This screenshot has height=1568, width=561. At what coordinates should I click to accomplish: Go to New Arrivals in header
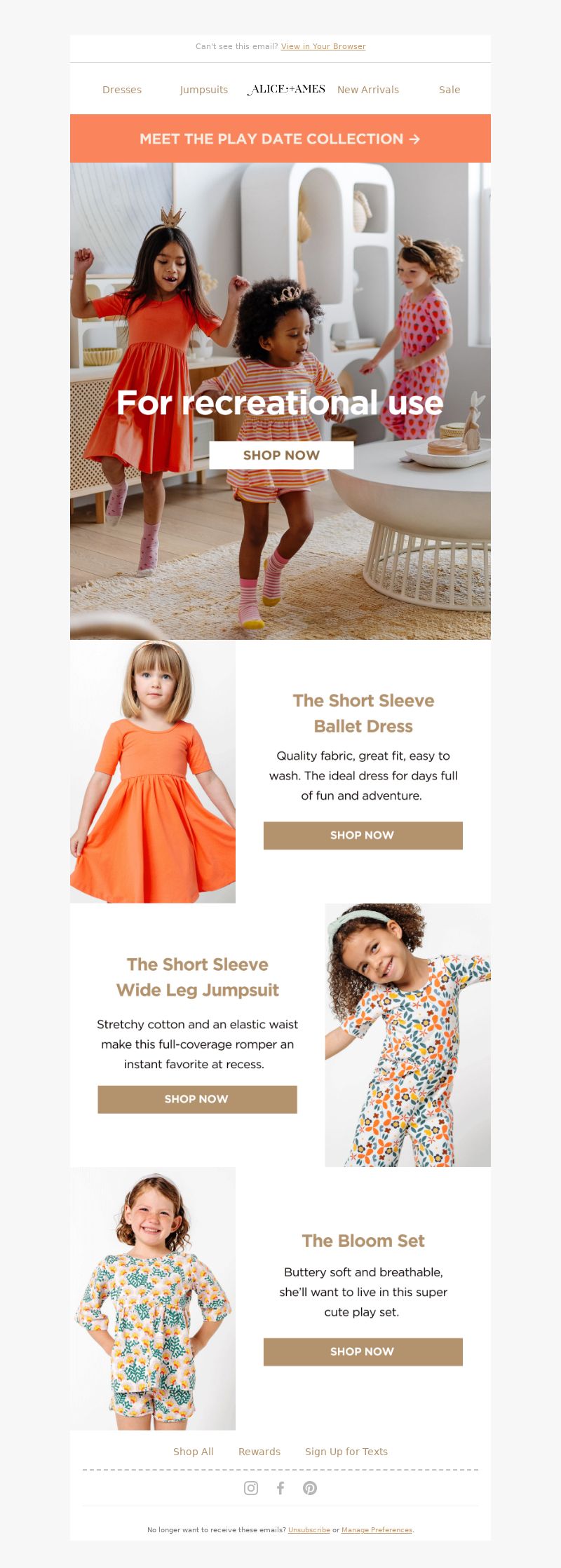click(368, 90)
